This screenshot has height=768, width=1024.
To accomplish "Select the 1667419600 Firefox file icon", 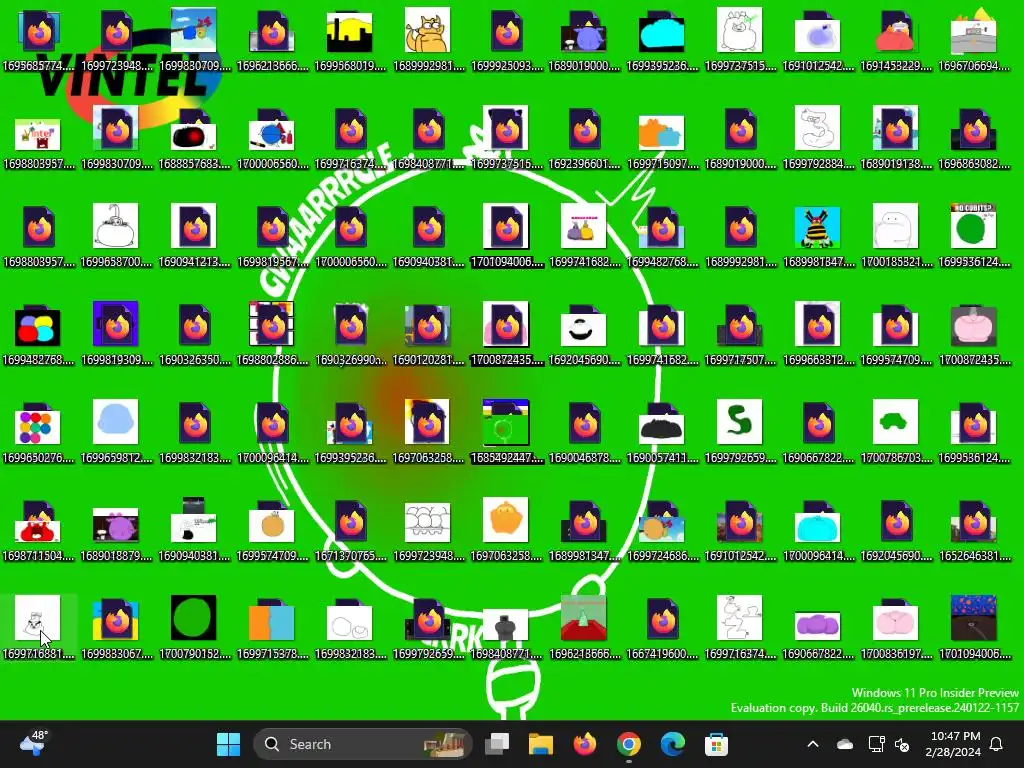I will tap(662, 626).
